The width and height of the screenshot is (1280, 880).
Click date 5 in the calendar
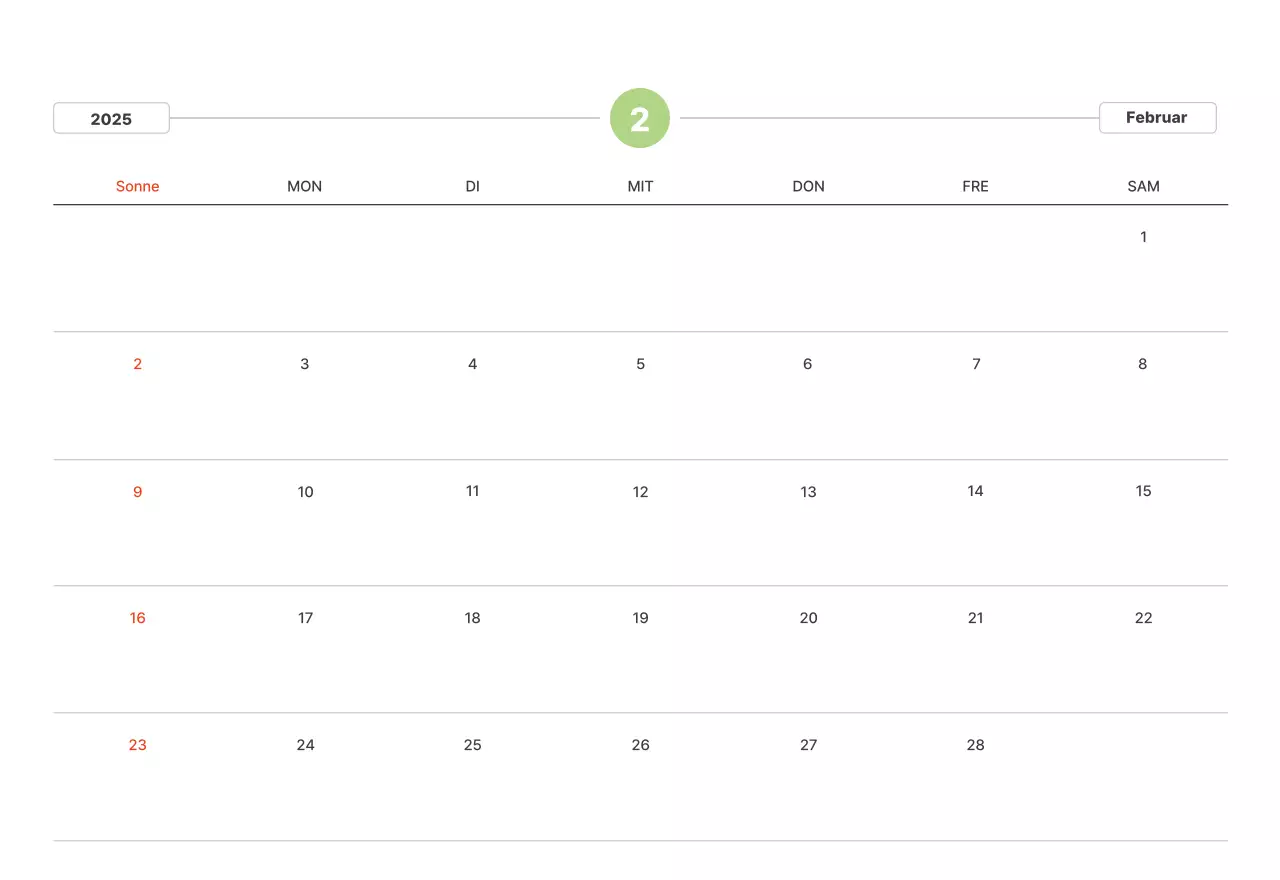(640, 364)
